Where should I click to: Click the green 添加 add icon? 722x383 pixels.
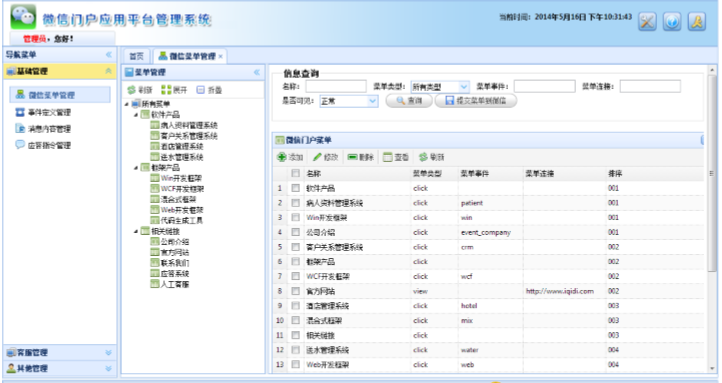click(x=281, y=157)
